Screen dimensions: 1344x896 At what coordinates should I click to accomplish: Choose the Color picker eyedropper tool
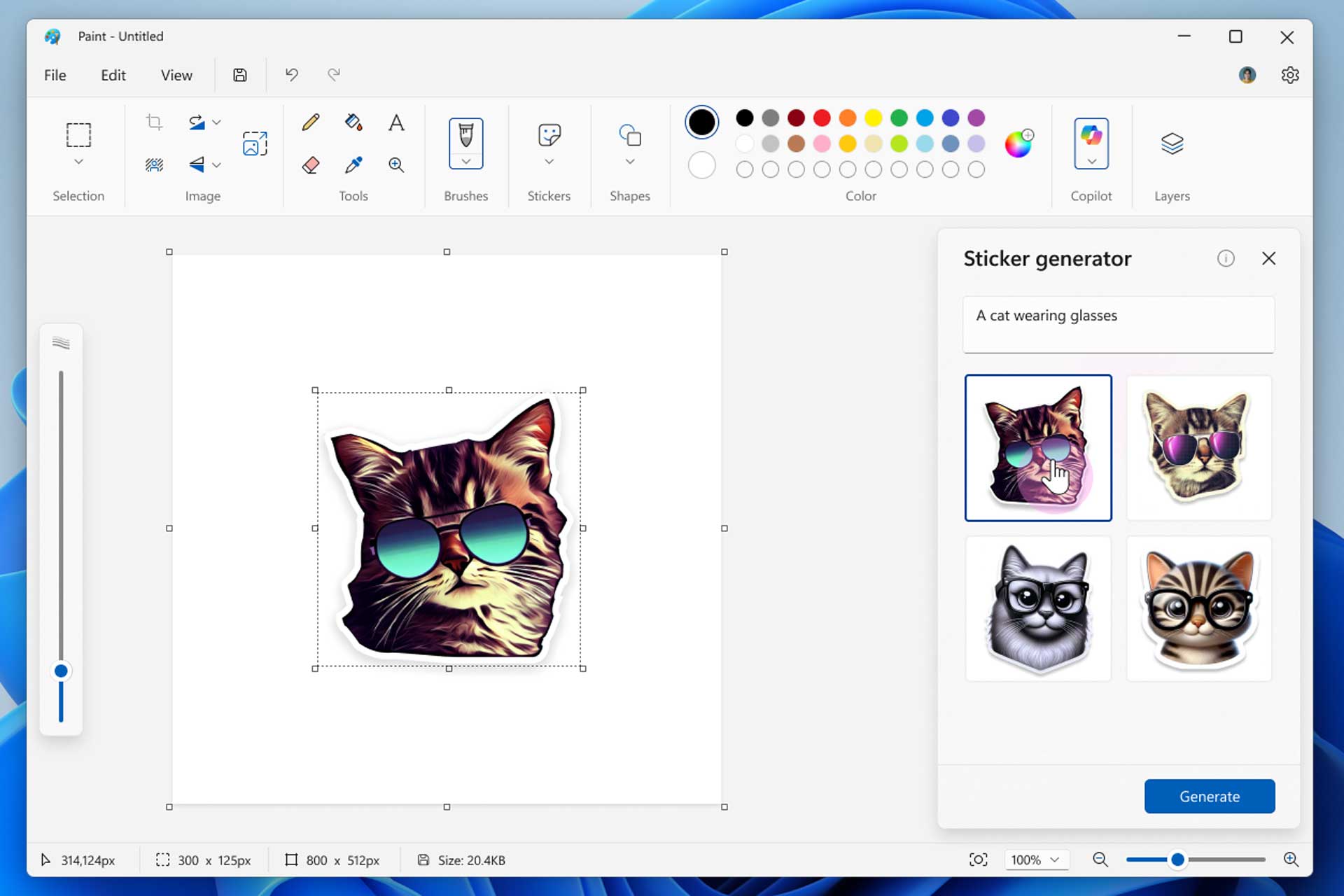coord(354,165)
